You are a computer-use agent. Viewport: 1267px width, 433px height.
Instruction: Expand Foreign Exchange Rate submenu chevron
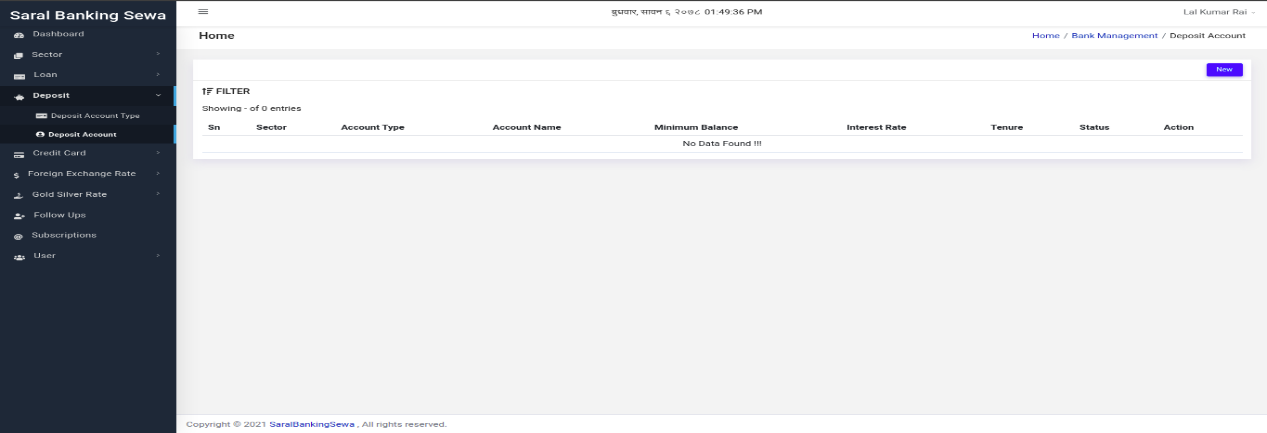tap(158, 173)
